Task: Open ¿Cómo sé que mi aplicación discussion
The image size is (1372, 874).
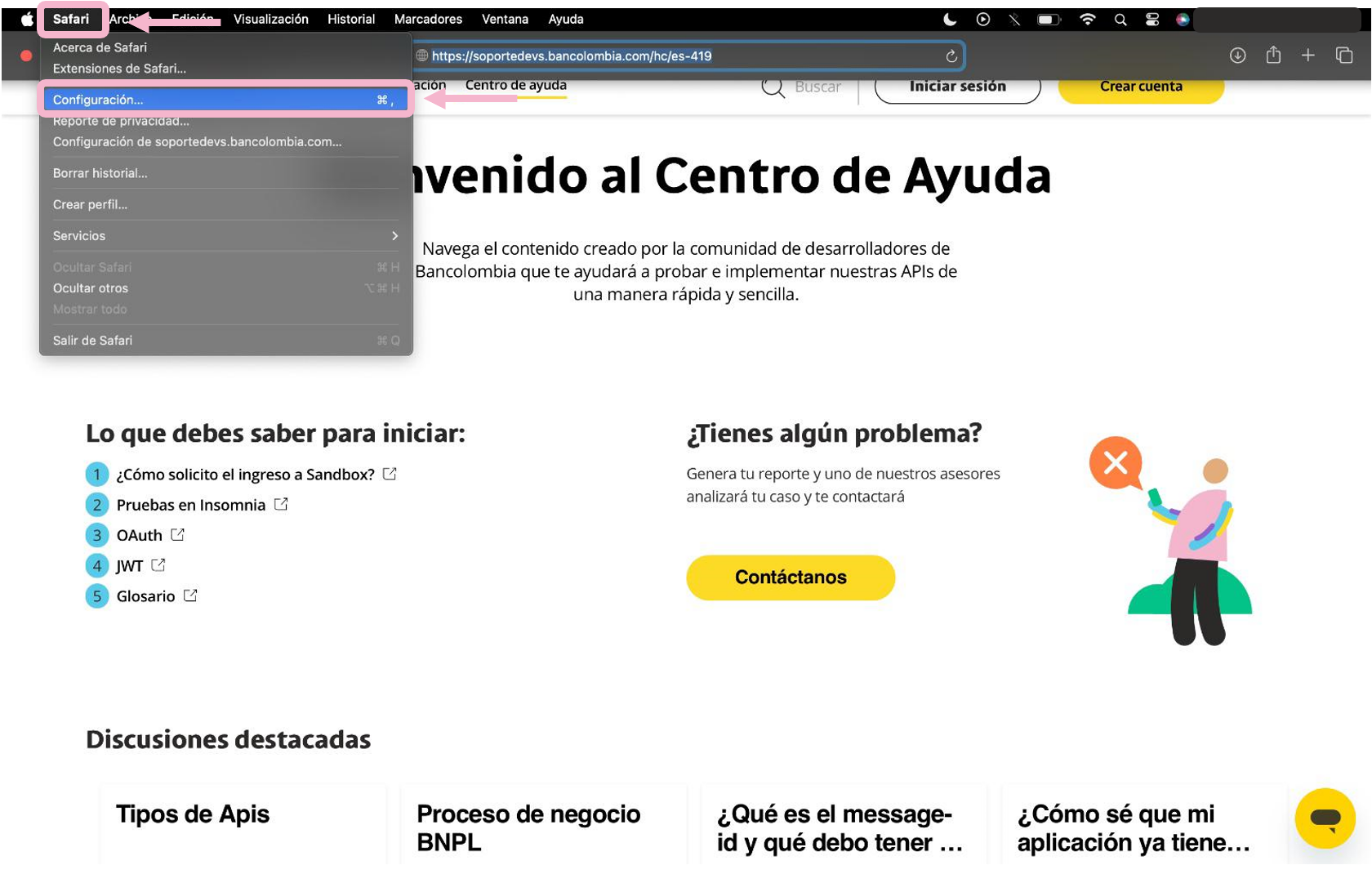Action: pyautogui.click(x=1144, y=824)
